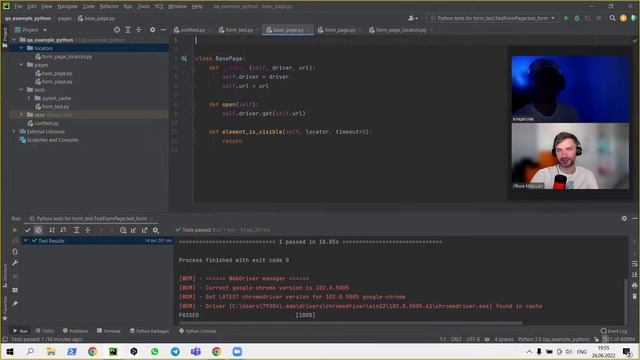Open test history clock icon
Viewport: 640px width, 360px height.
(x=123, y=230)
